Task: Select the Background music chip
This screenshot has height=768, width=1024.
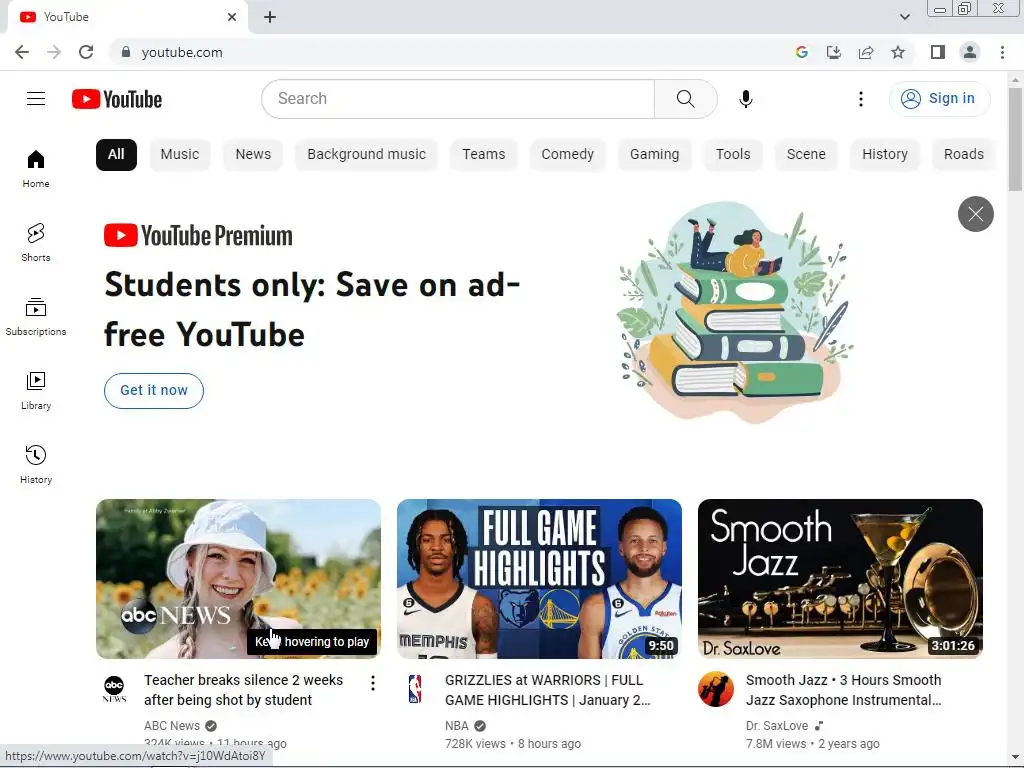Action: click(366, 155)
